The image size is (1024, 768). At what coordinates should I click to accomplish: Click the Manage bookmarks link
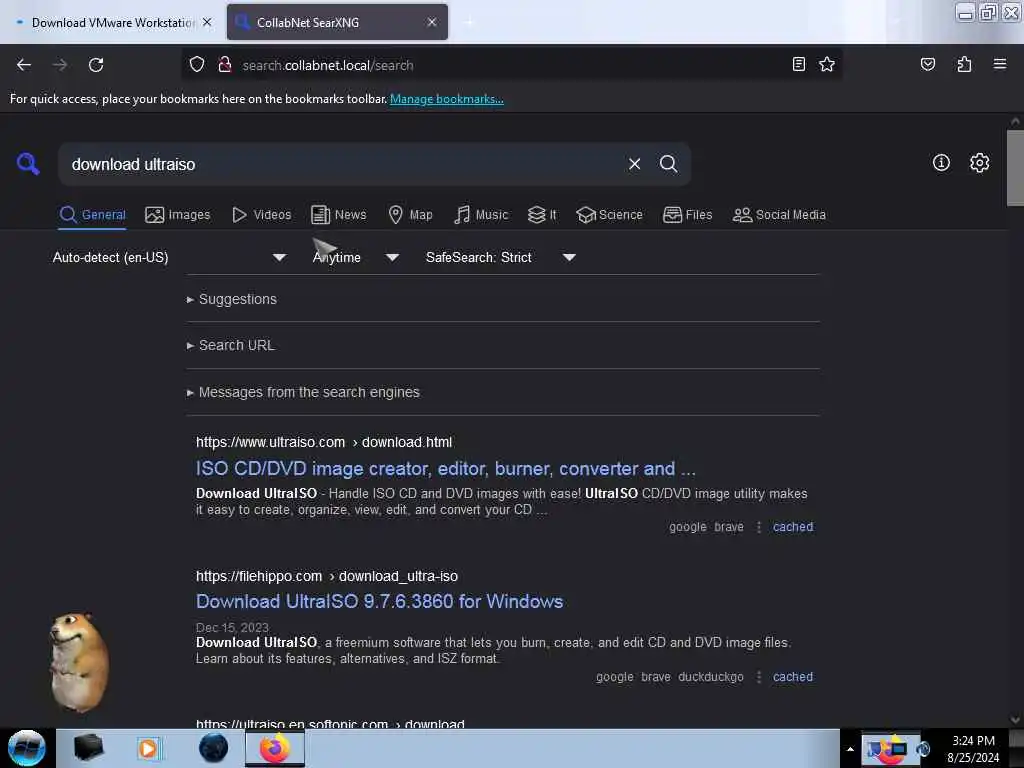447,99
